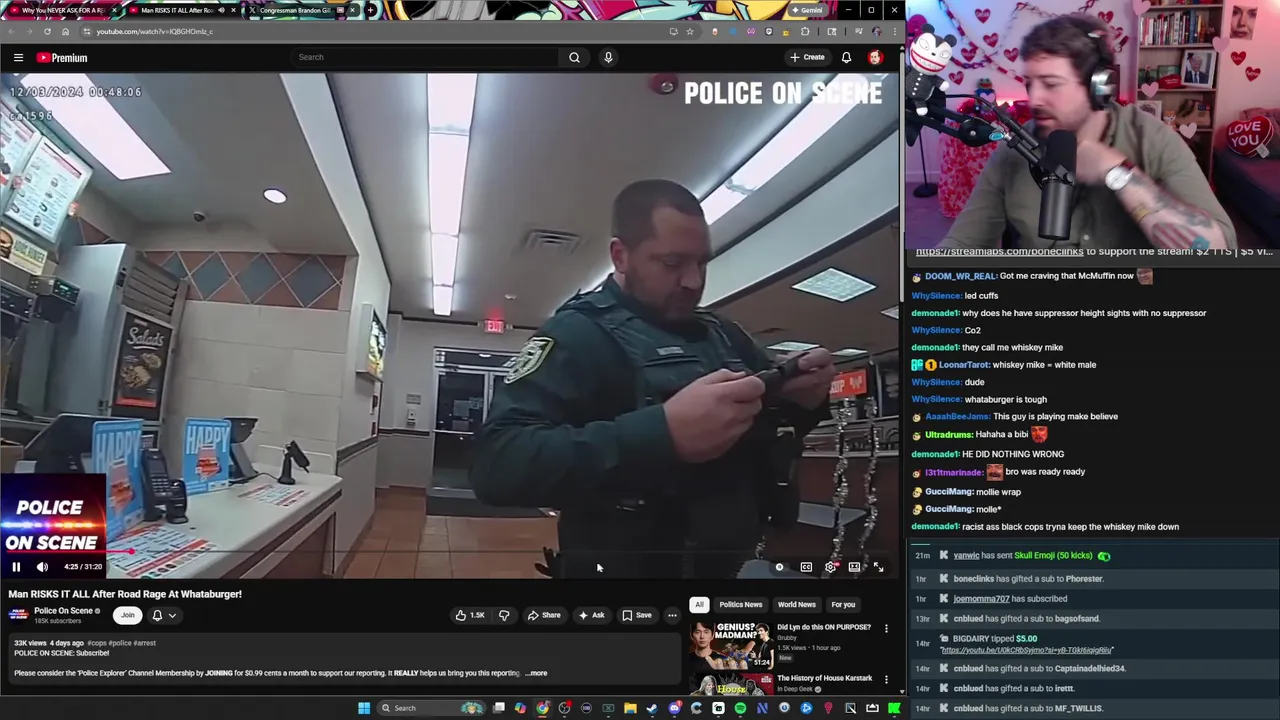Open more actions ellipsis under video

tap(672, 615)
